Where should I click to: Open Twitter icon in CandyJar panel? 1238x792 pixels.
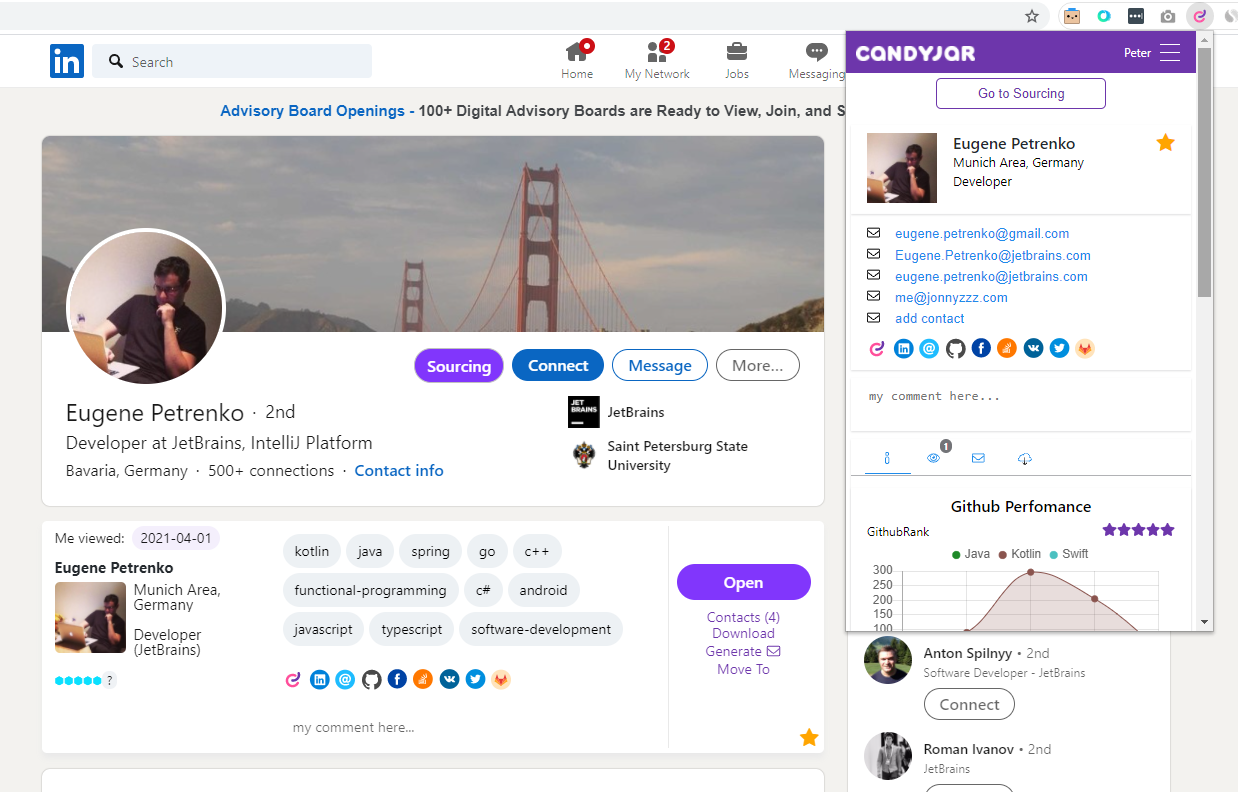click(1059, 348)
